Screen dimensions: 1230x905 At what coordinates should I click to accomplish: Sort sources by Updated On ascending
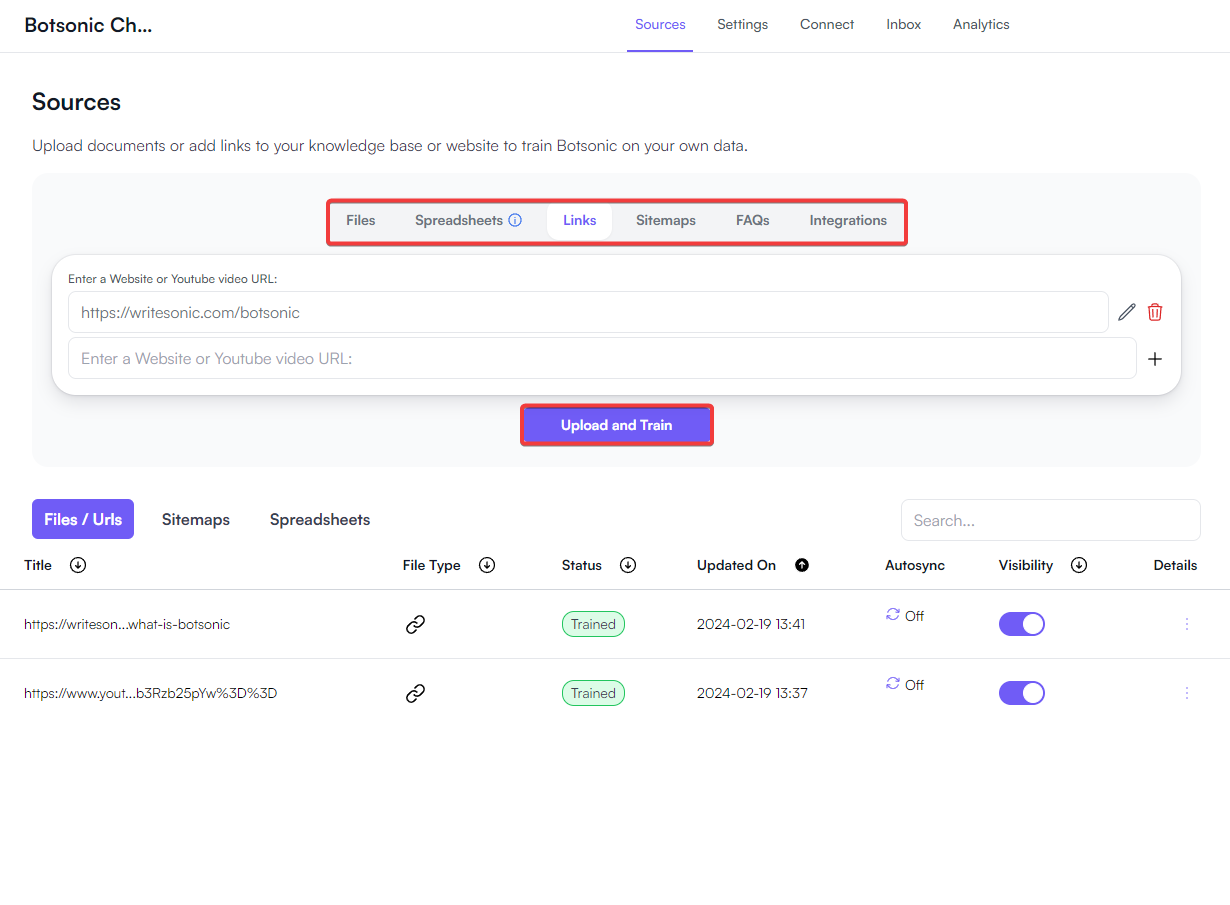coord(802,565)
